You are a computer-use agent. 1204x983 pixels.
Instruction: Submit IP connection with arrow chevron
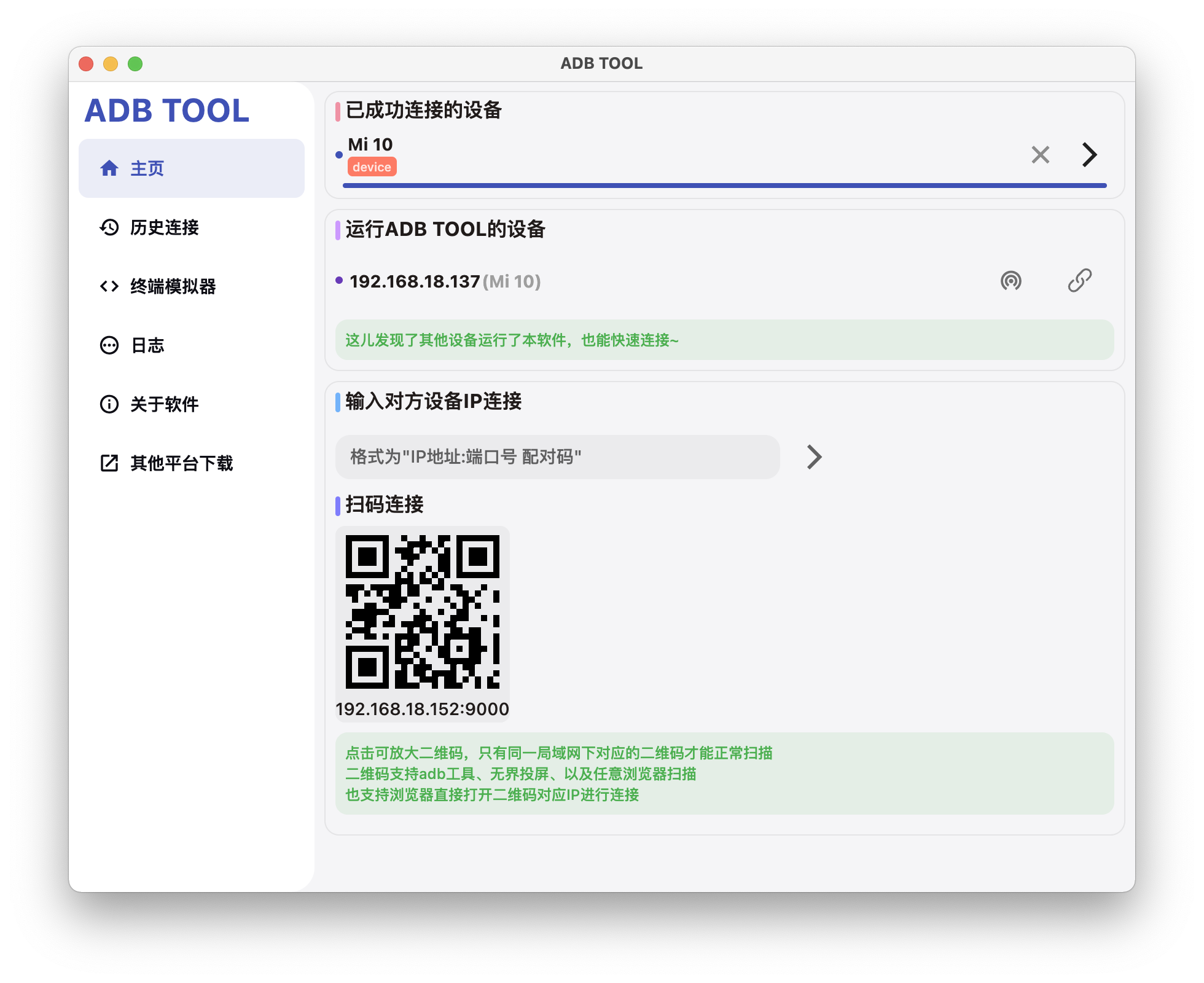[x=814, y=457]
